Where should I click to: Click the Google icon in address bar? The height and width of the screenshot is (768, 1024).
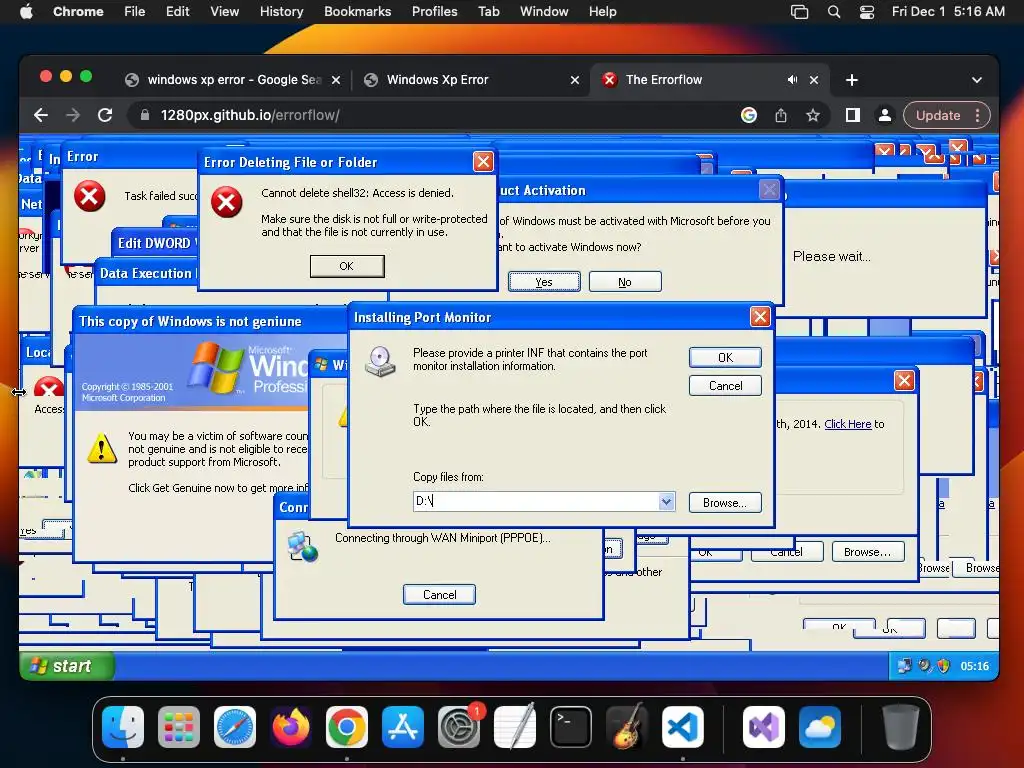click(748, 116)
